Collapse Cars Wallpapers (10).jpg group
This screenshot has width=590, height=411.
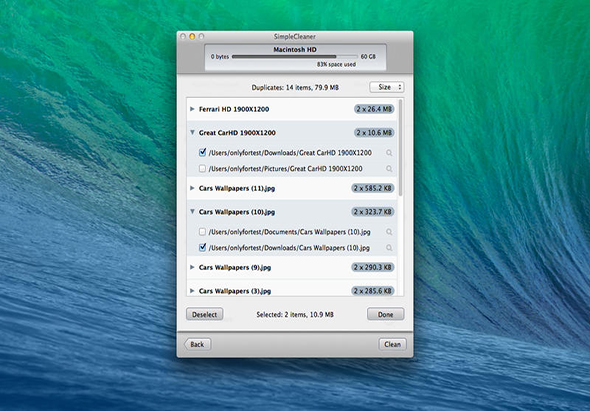point(192,212)
